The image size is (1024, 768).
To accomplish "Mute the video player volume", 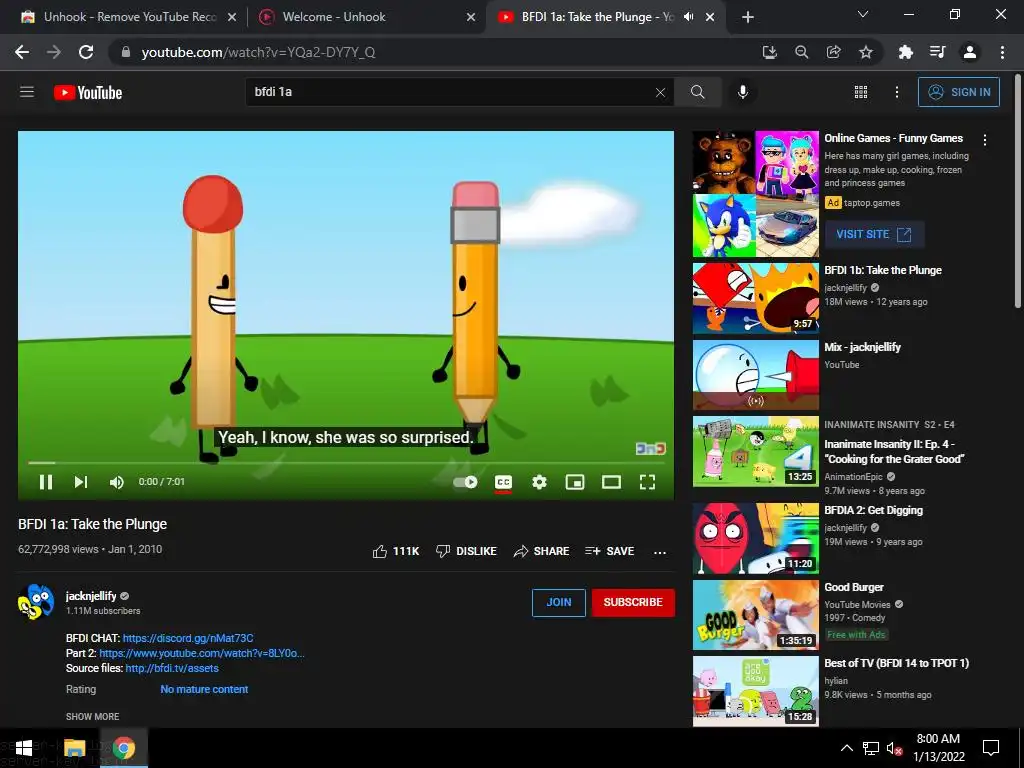I will pyautogui.click(x=116, y=482).
